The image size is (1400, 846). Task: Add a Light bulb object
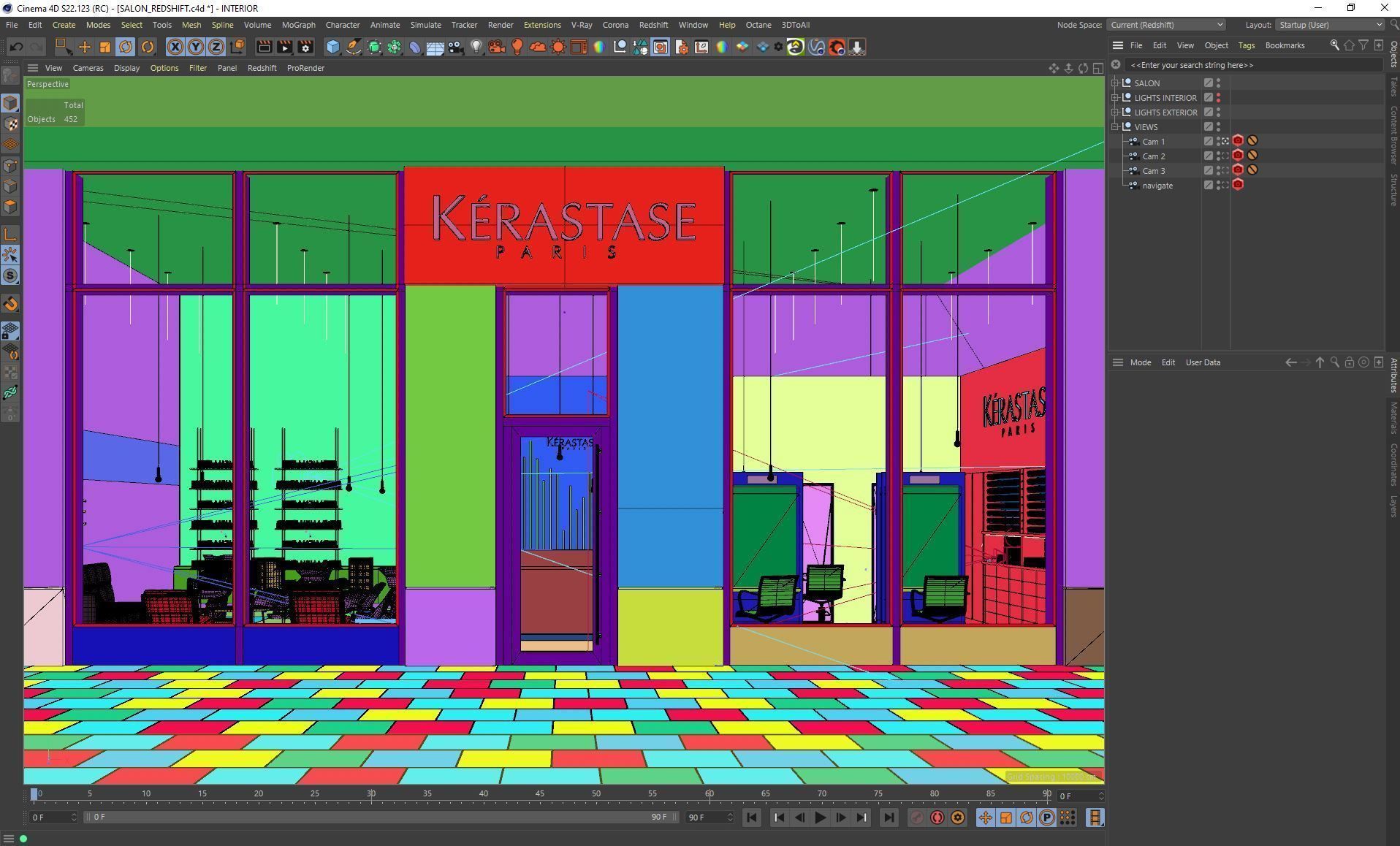(x=476, y=47)
